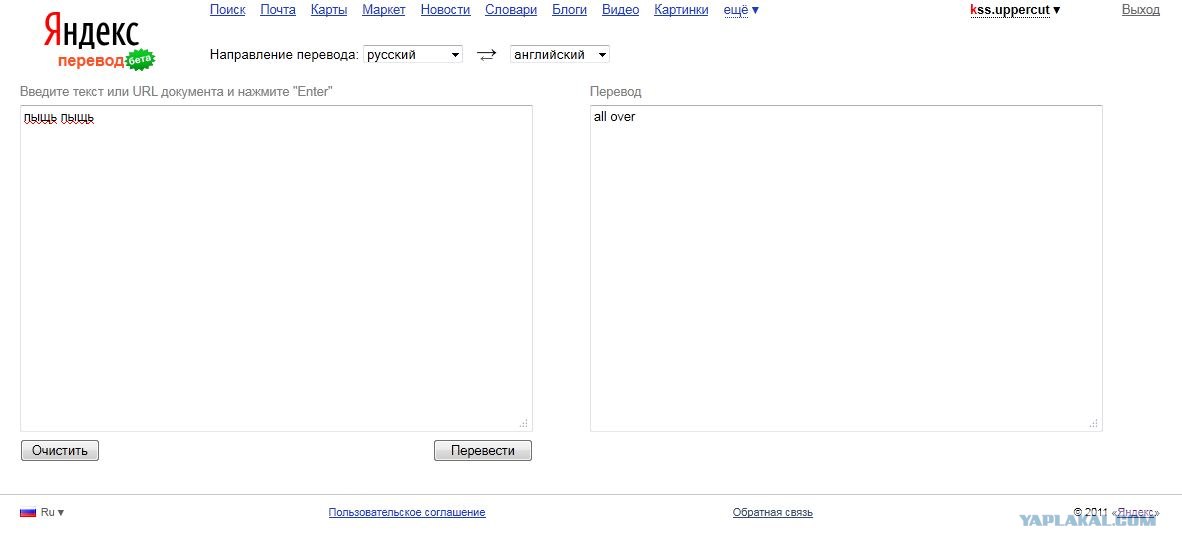Swap translation direction arrows icon
Screen dimensions: 1182x550
click(x=487, y=55)
